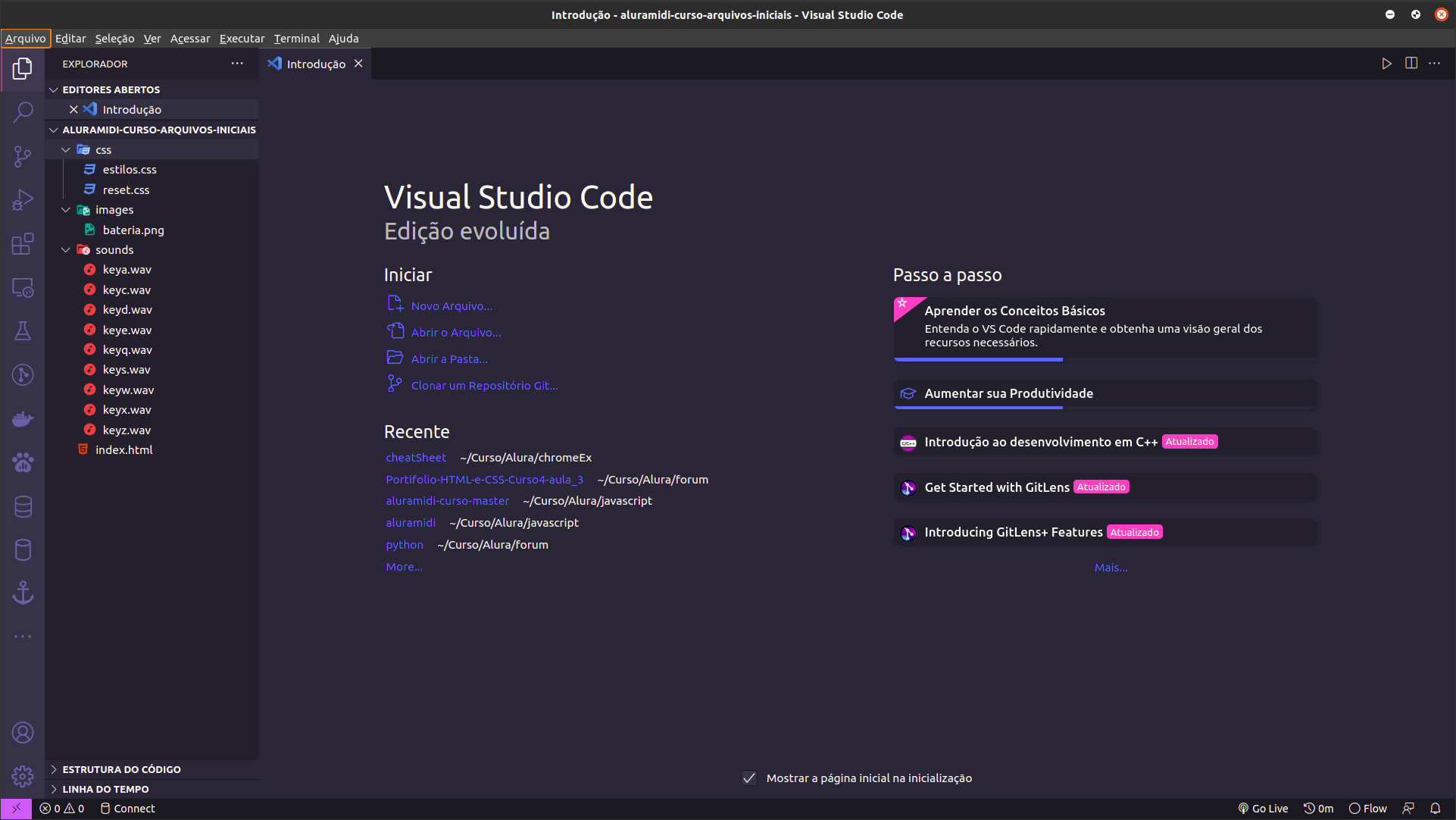Image resolution: width=1456 pixels, height=820 pixels.
Task: Open aluramidi recent project link
Action: point(410,522)
